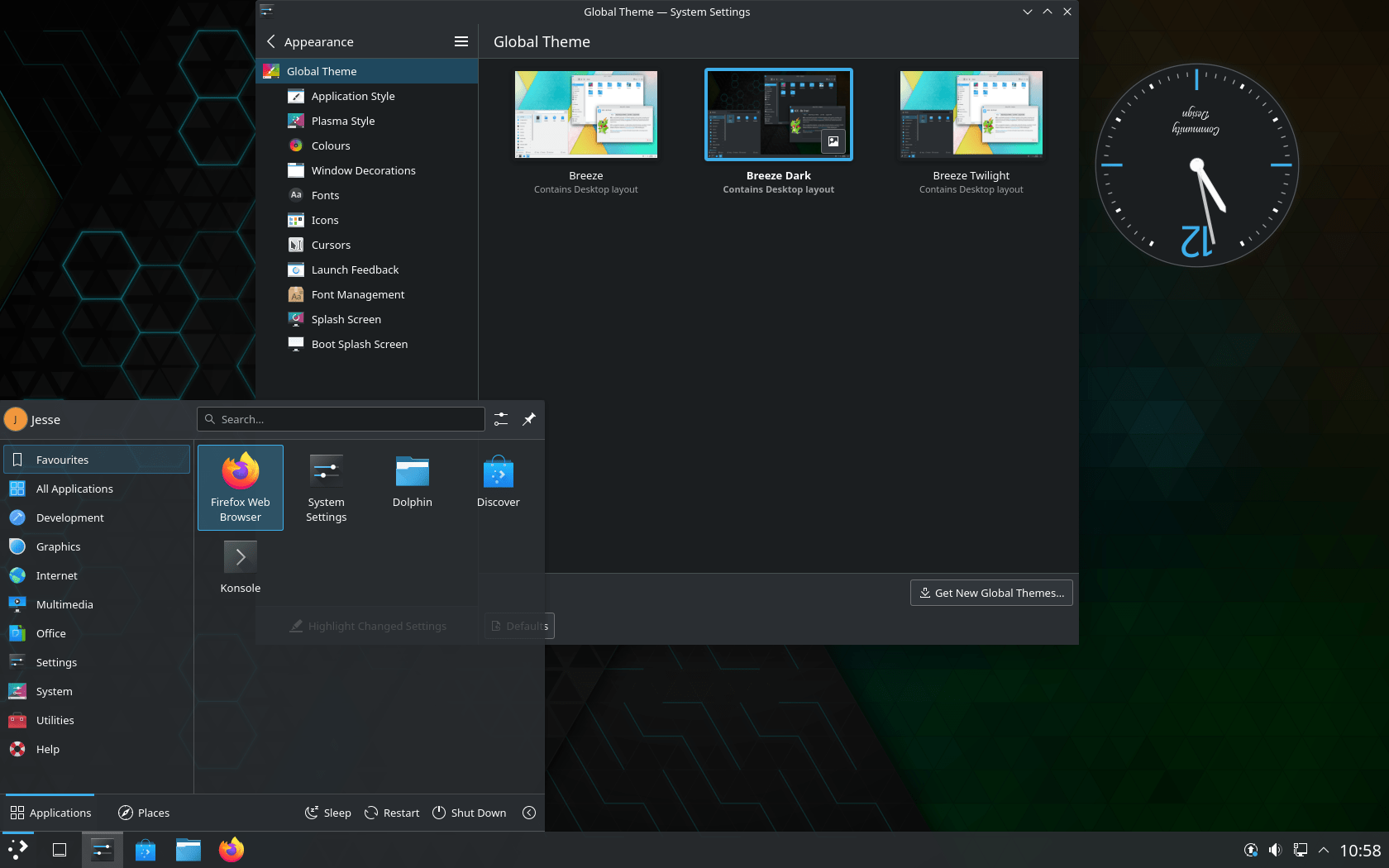Click the Sleep button

(328, 813)
